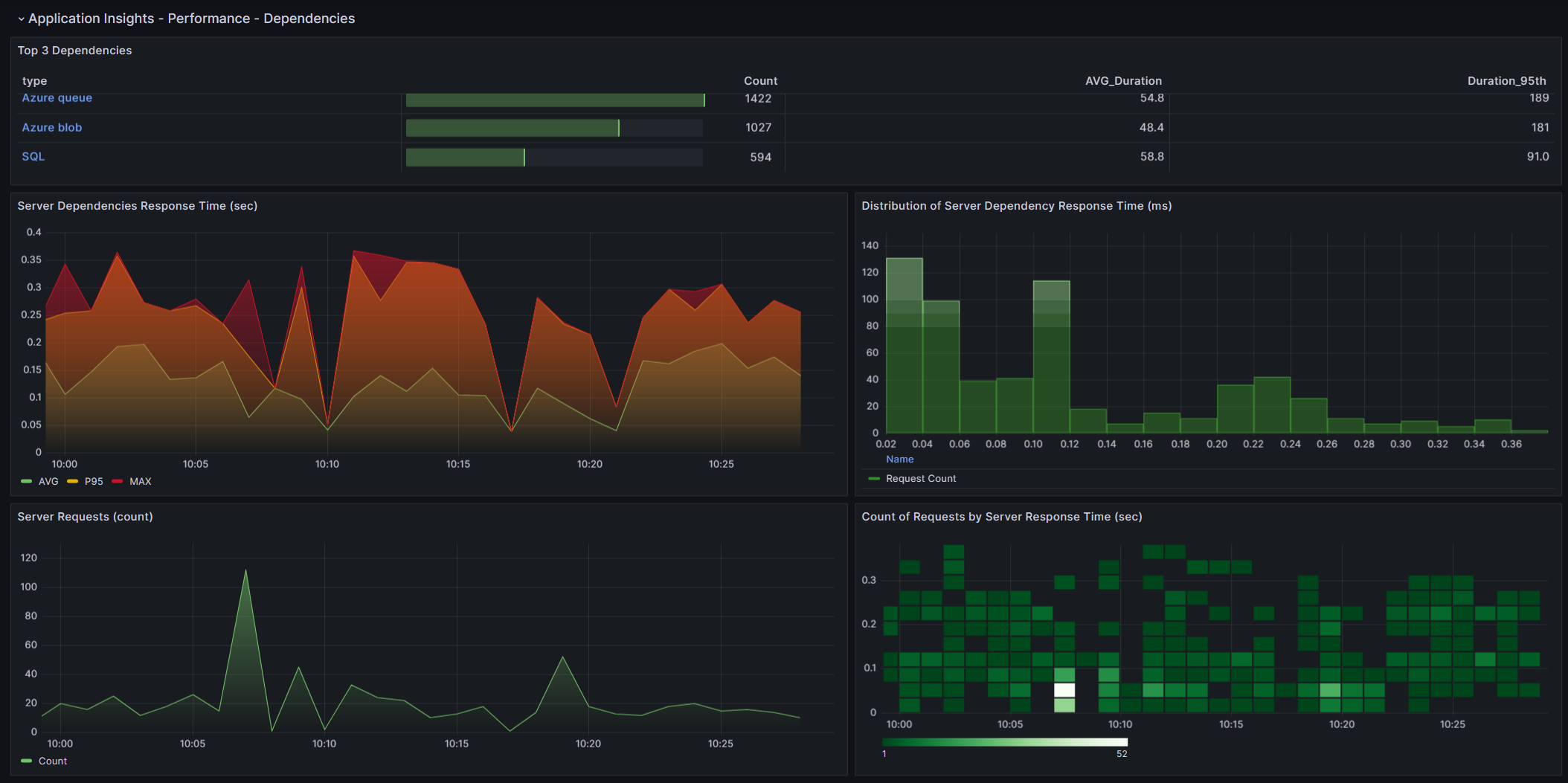The image size is (1568, 783).
Task: Toggle P95 series in response time legend
Action: coord(94,482)
